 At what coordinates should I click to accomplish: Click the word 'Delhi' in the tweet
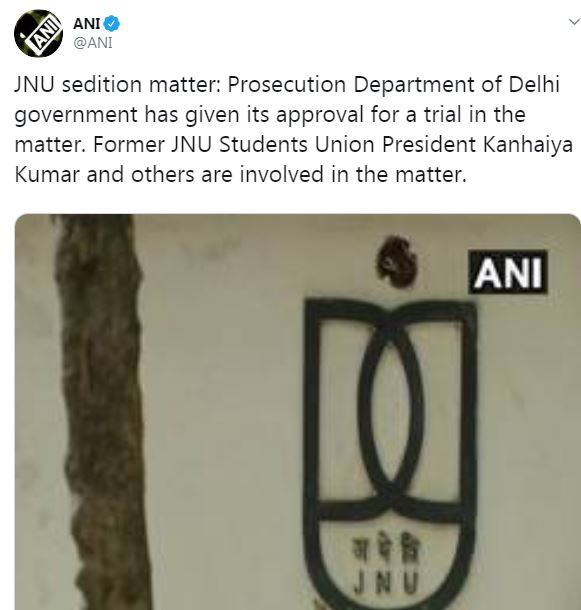coord(534,84)
